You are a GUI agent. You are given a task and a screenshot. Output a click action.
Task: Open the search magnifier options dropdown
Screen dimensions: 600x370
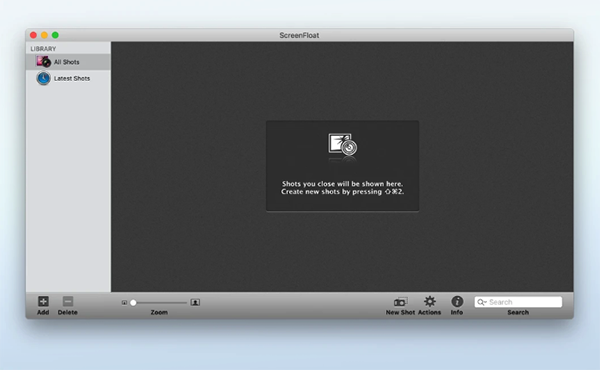pos(482,302)
